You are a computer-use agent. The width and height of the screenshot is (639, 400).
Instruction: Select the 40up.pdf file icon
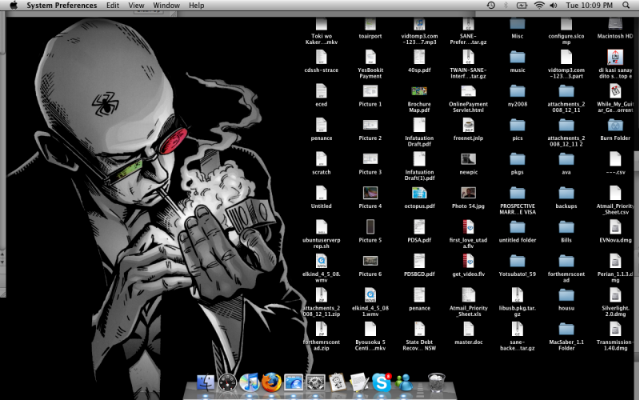419,57
